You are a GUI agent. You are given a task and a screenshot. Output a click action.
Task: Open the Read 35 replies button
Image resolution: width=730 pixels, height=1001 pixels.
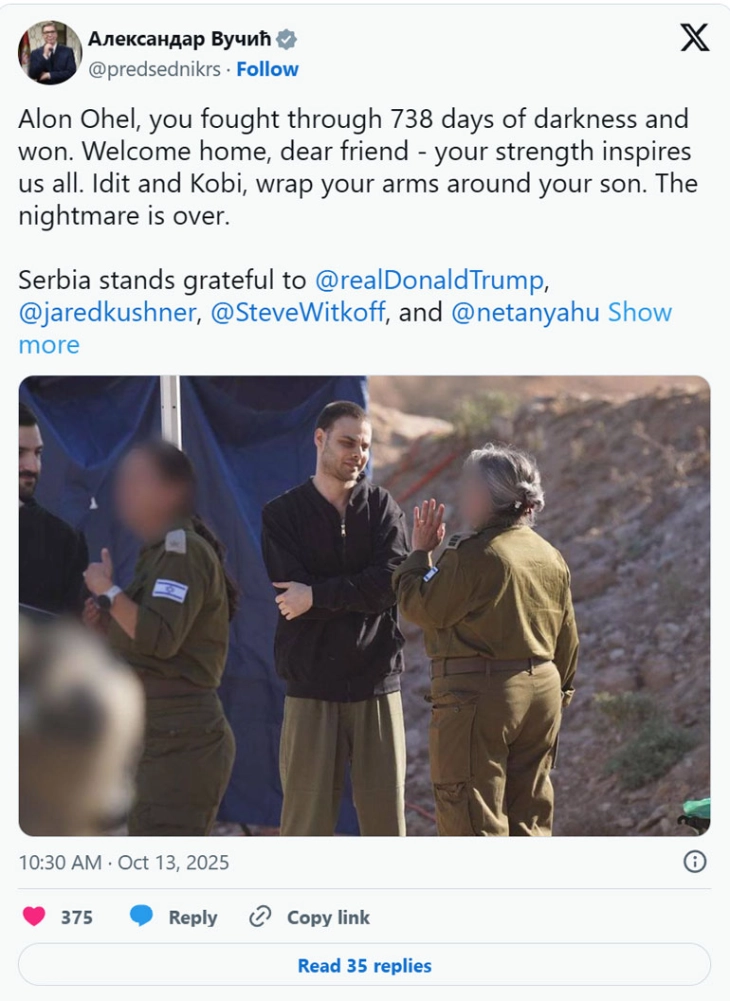click(x=365, y=965)
